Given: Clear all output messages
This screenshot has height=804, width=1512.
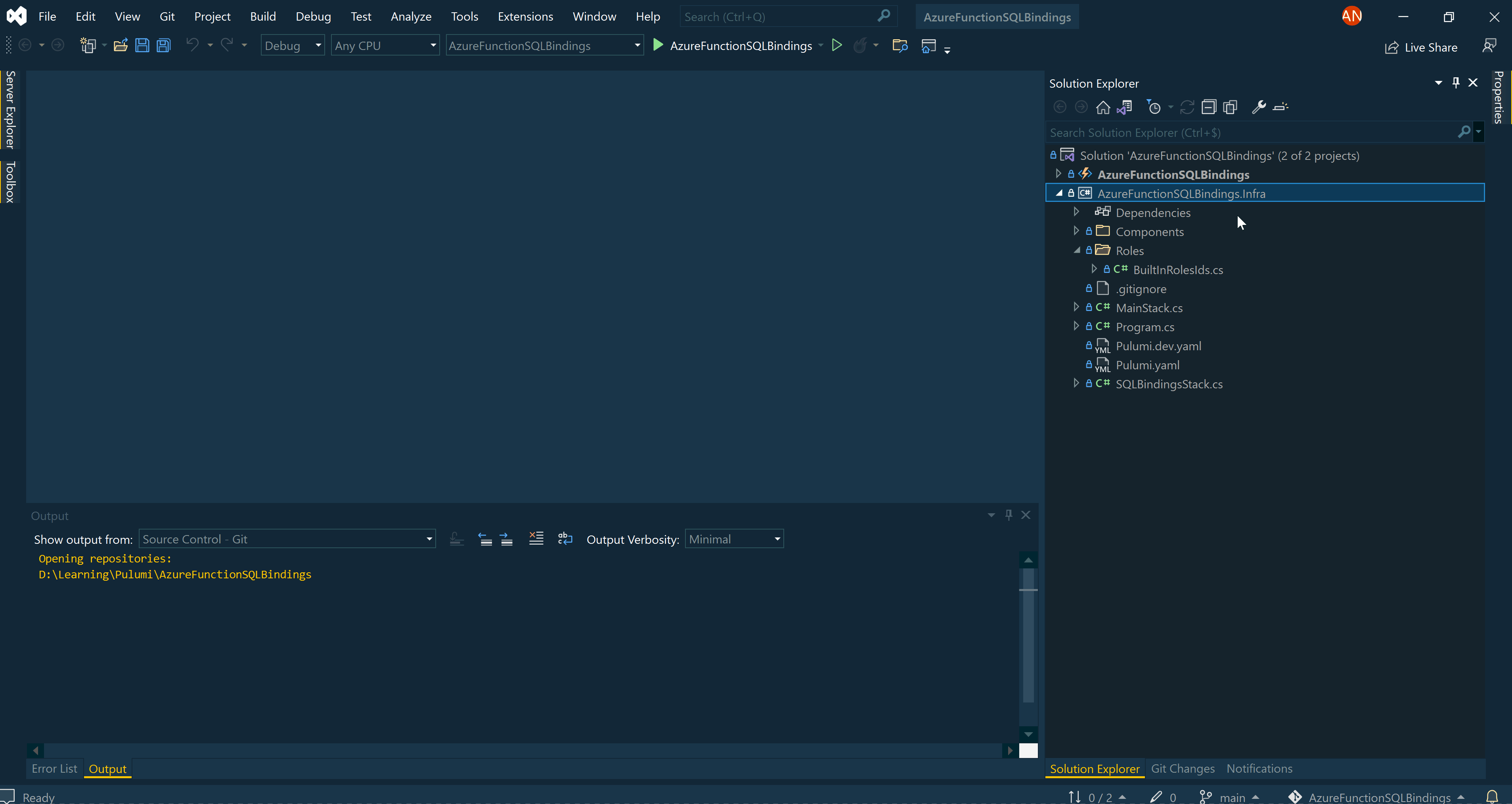Looking at the screenshot, I should coord(535,539).
